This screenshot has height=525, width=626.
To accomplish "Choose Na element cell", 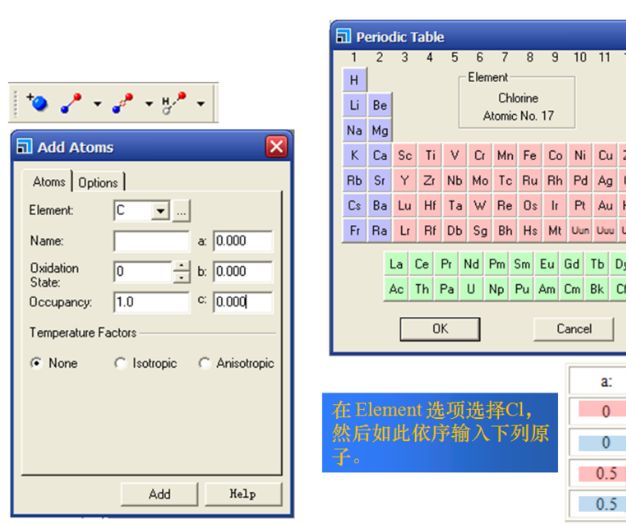I will (x=355, y=131).
